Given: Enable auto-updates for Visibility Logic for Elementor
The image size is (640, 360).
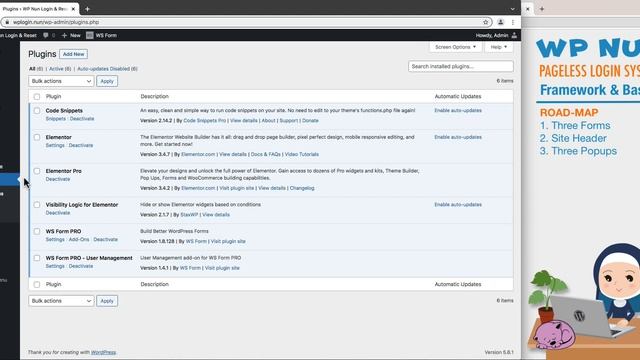Looking at the screenshot, I should point(458,204).
